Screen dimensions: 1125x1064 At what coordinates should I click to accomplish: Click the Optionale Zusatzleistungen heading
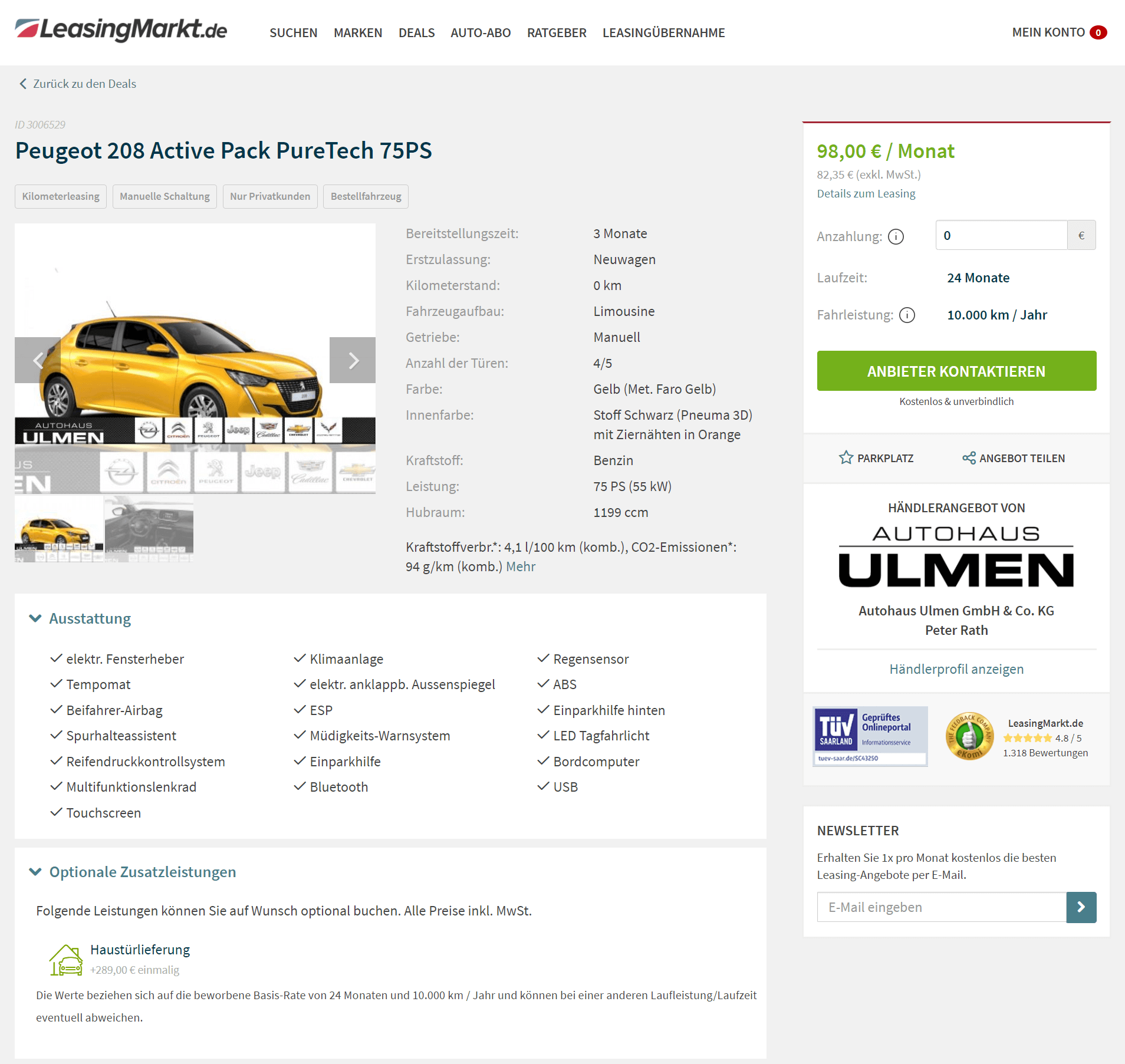pos(143,872)
